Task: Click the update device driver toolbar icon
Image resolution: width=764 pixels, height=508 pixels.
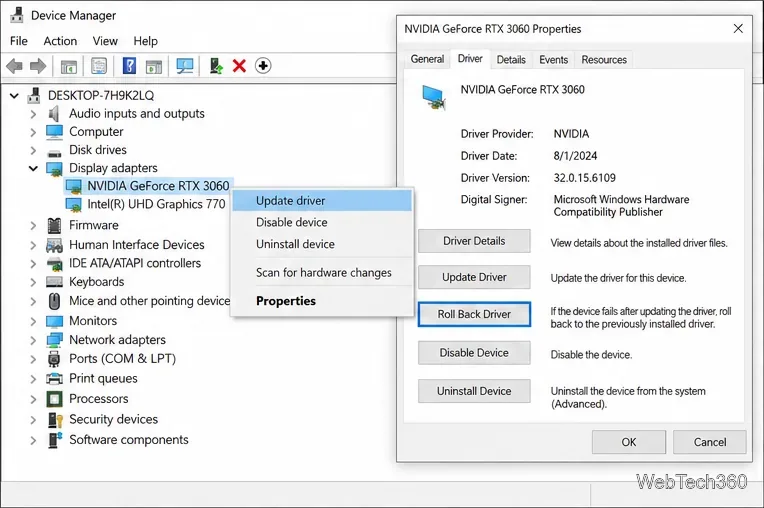Action: (x=216, y=66)
